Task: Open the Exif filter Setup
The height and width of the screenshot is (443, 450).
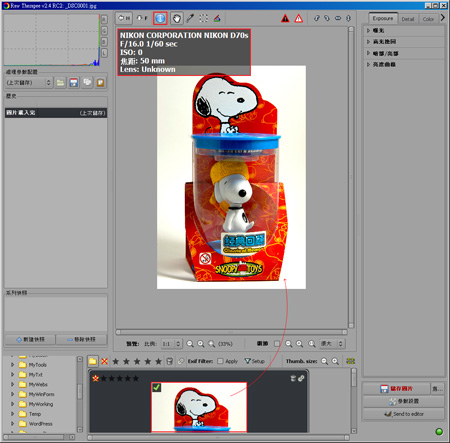Action: click(254, 361)
